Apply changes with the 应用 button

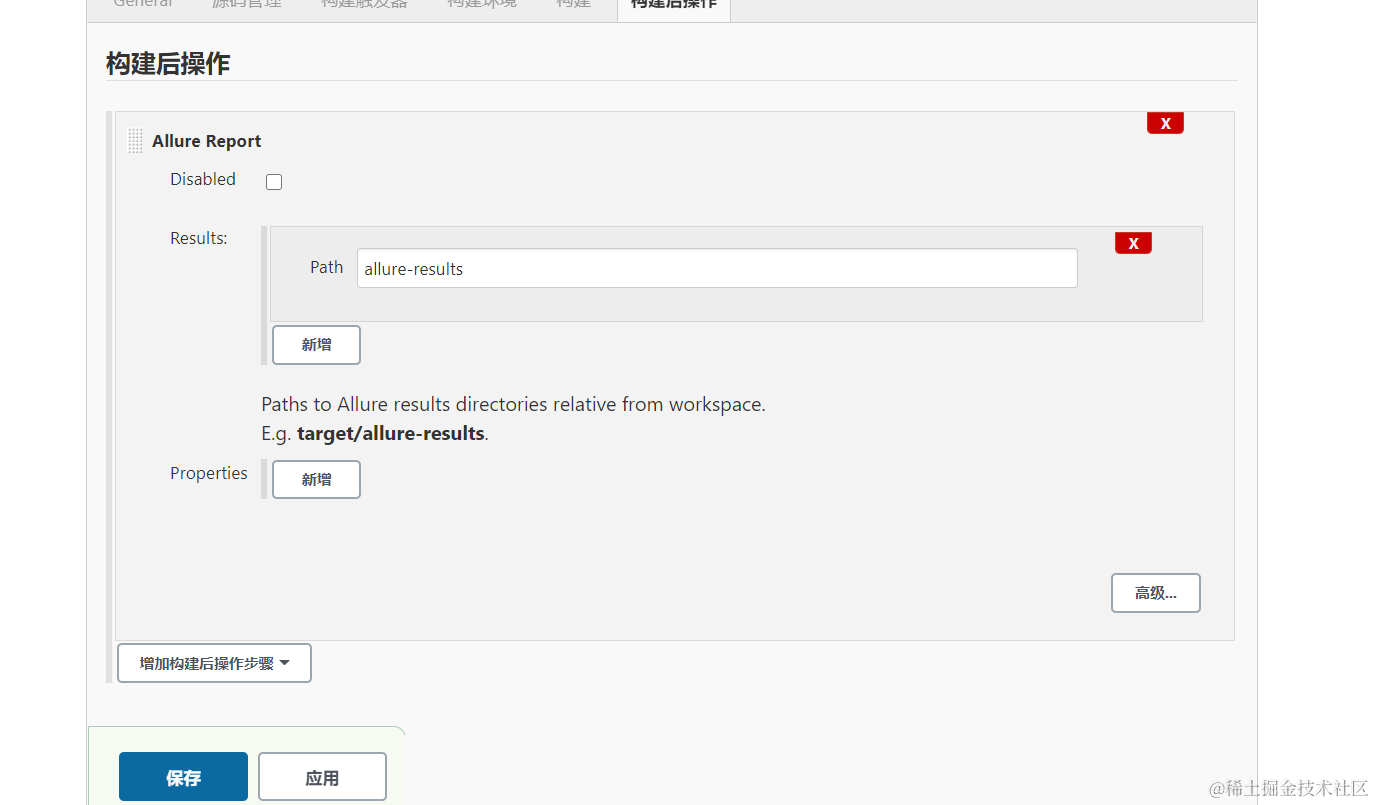tap(322, 777)
